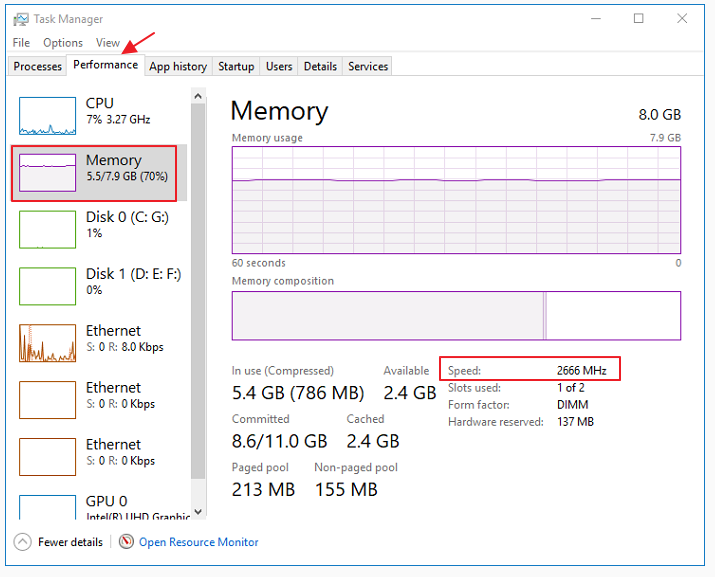Click the '1 of 2' slots used value

pos(570,388)
